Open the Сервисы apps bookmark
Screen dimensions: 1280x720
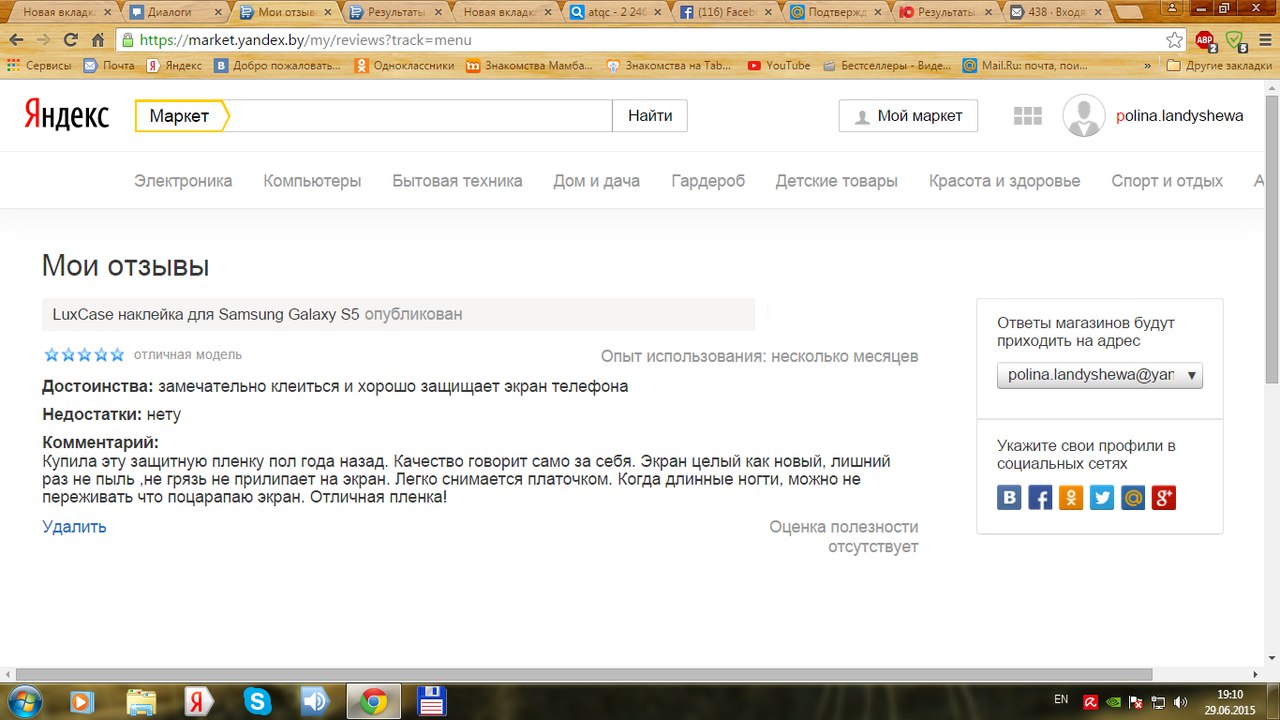39,66
